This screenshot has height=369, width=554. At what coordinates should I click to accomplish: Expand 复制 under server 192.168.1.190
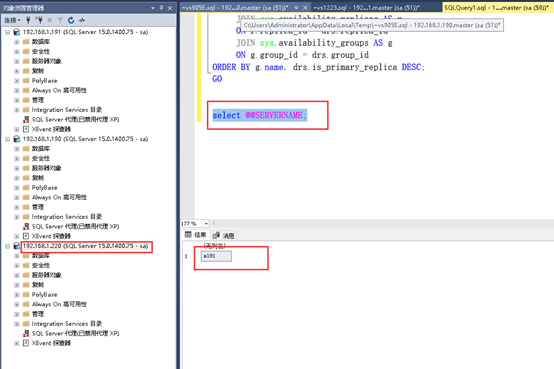pos(17,178)
